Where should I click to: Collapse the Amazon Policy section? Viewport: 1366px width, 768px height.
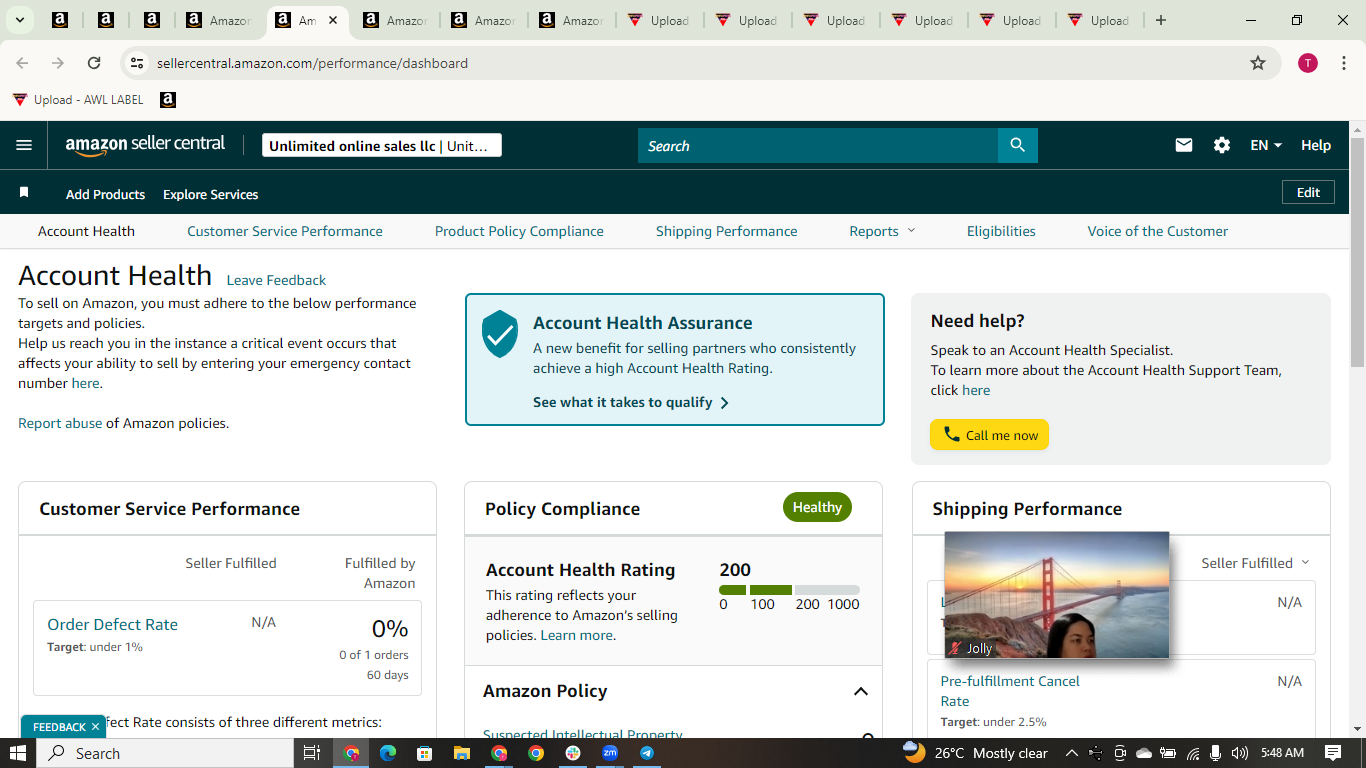(860, 691)
